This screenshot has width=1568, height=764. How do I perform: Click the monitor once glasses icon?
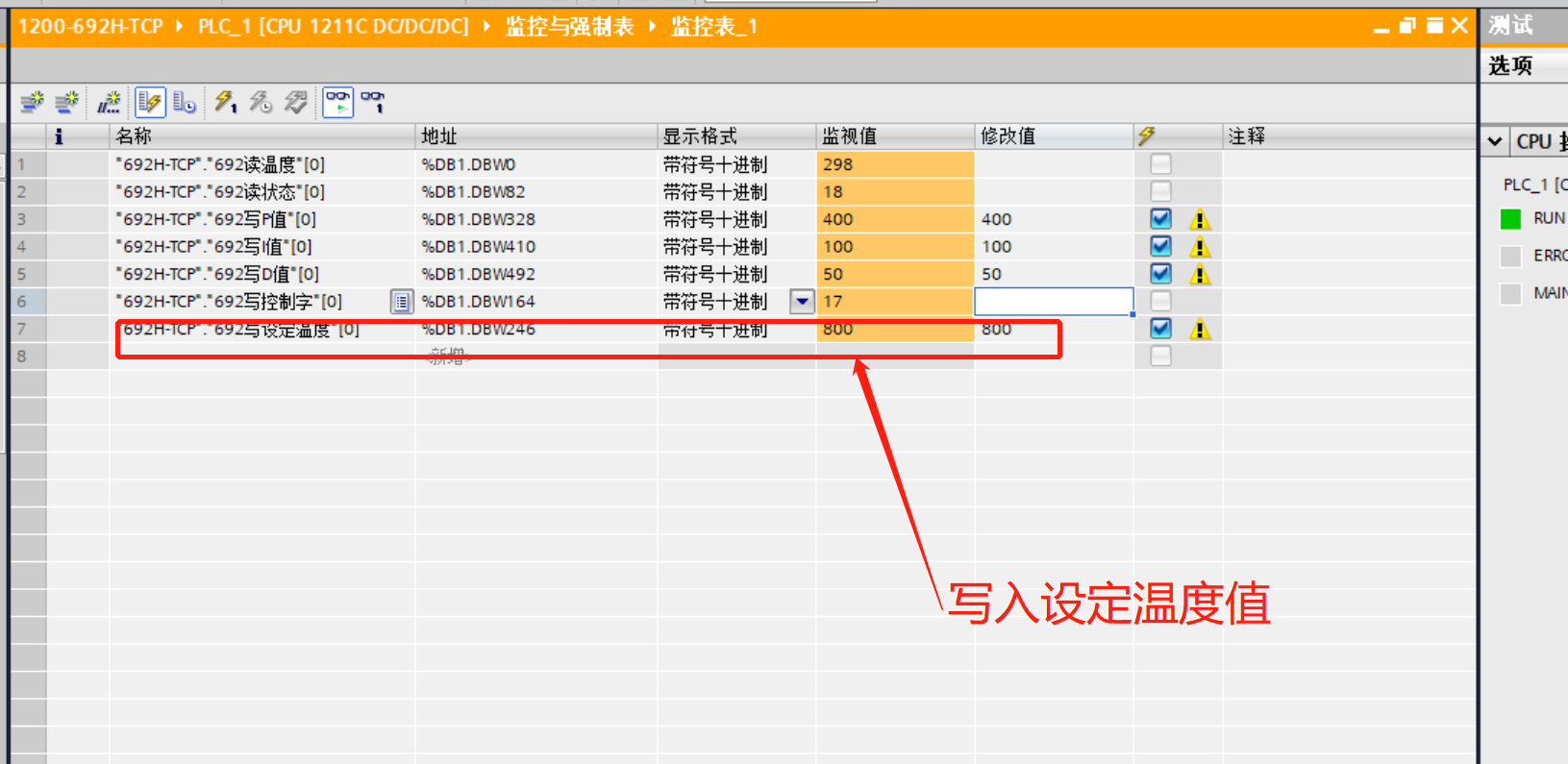pos(373,102)
